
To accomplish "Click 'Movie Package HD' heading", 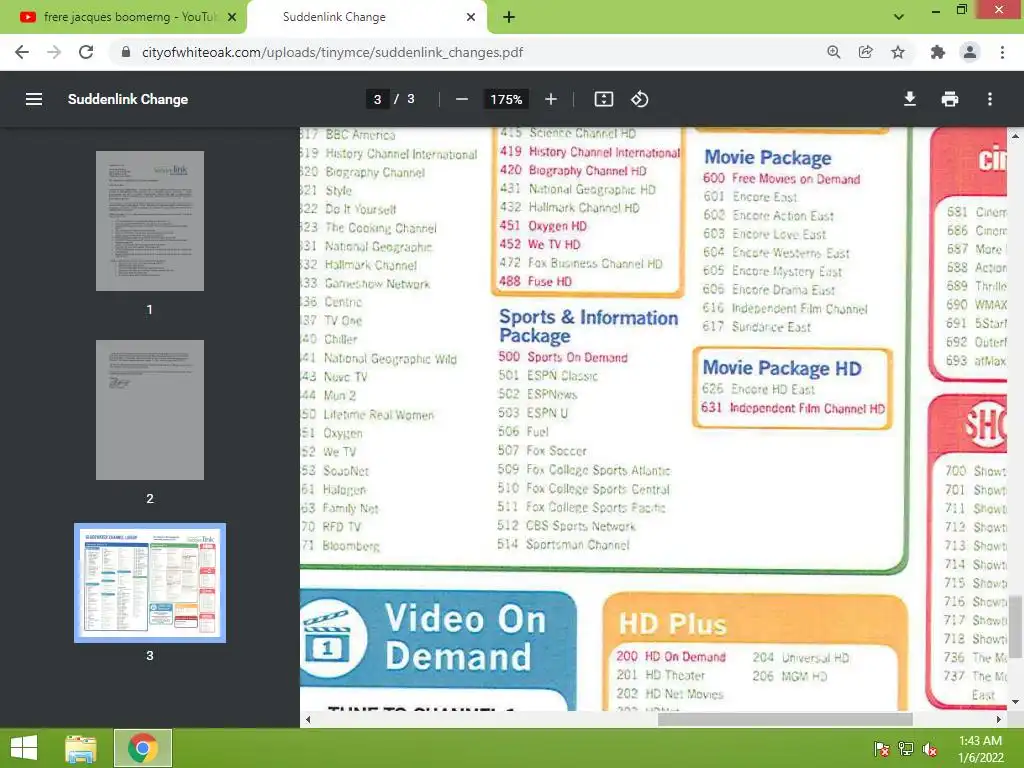I will click(x=782, y=368).
